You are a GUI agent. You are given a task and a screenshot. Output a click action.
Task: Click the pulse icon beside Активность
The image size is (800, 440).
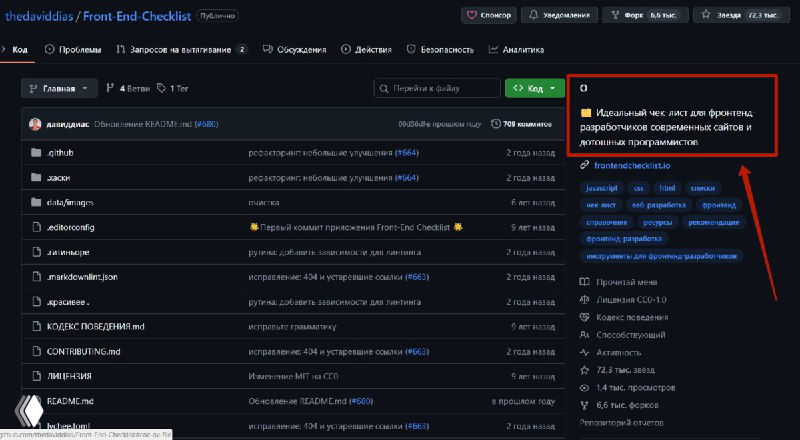tap(585, 352)
